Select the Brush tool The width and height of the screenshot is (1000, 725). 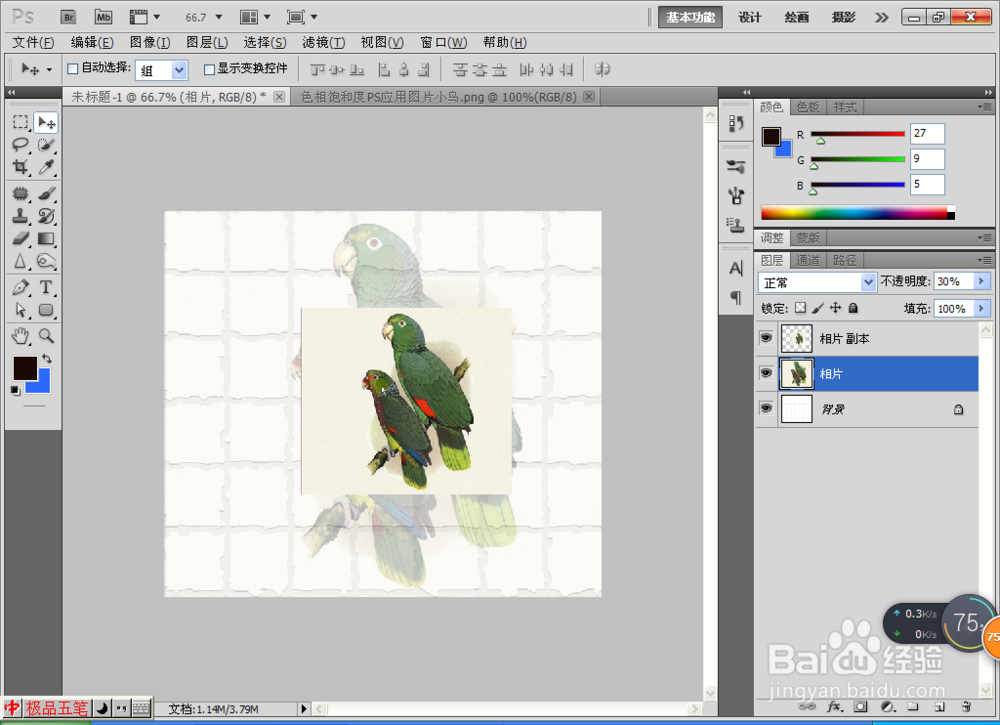[x=46, y=193]
